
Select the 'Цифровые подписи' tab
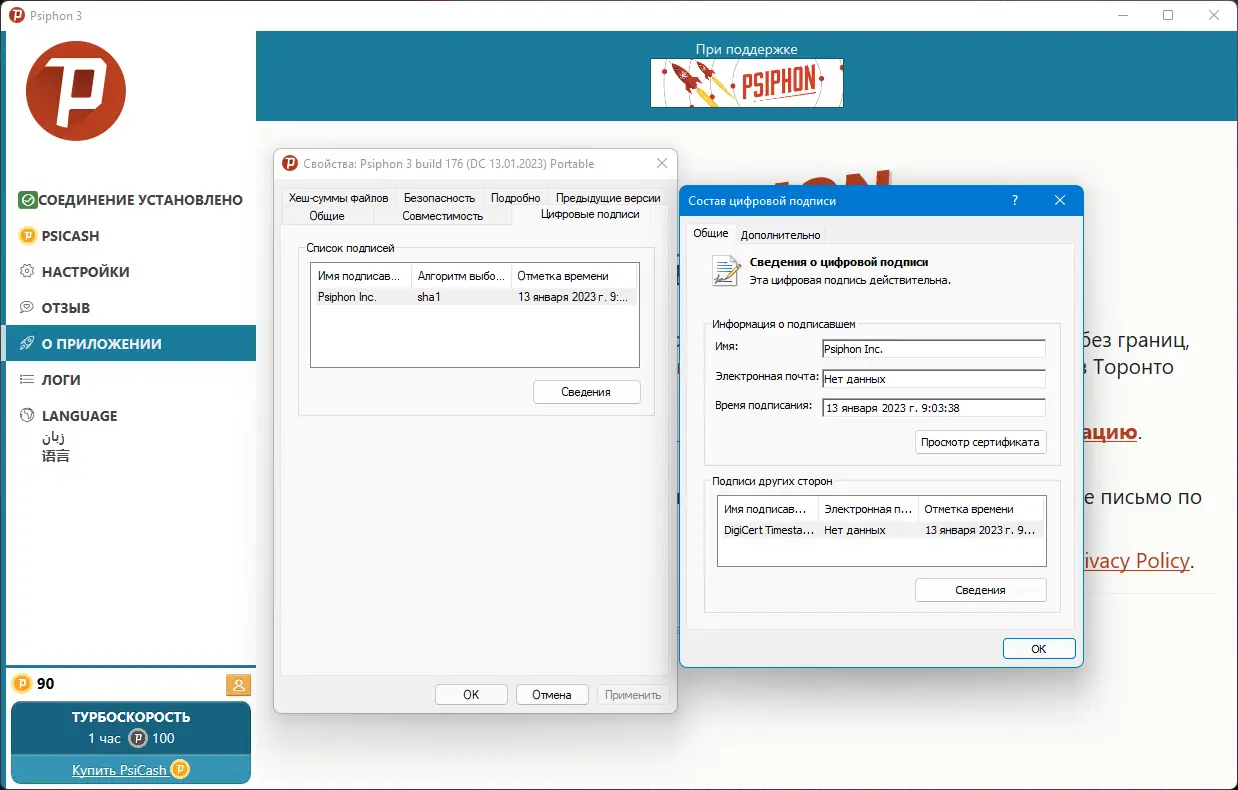[x=590, y=214]
